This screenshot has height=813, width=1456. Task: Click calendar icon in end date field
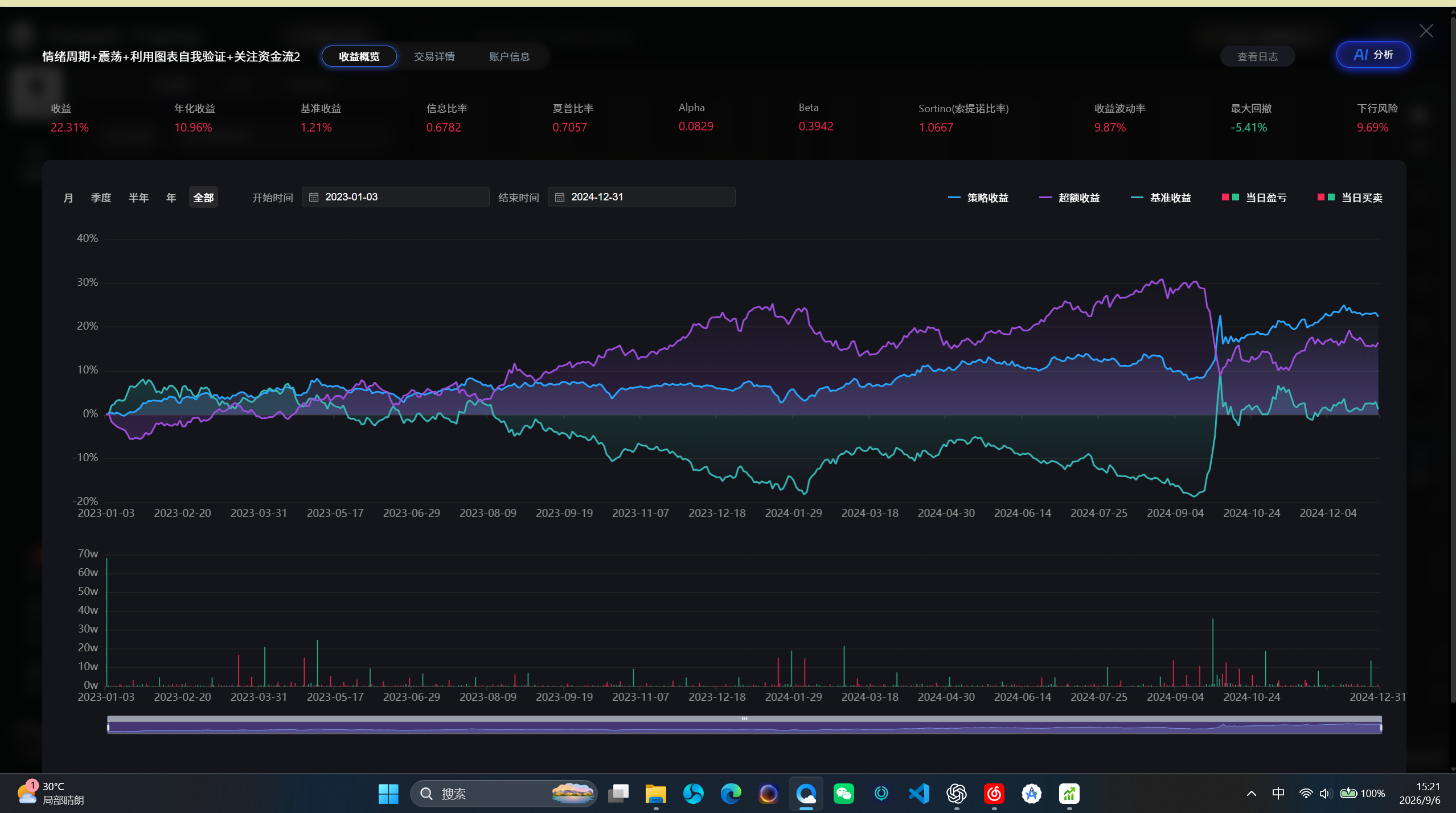[x=559, y=197]
